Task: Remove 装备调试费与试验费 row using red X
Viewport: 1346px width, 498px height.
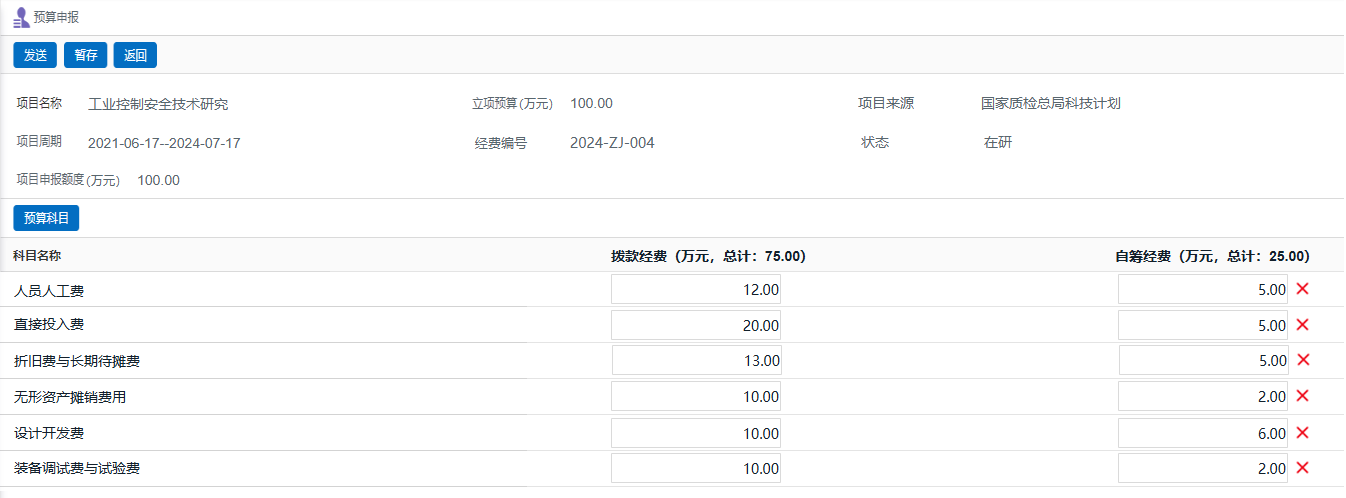Action: (1302, 468)
